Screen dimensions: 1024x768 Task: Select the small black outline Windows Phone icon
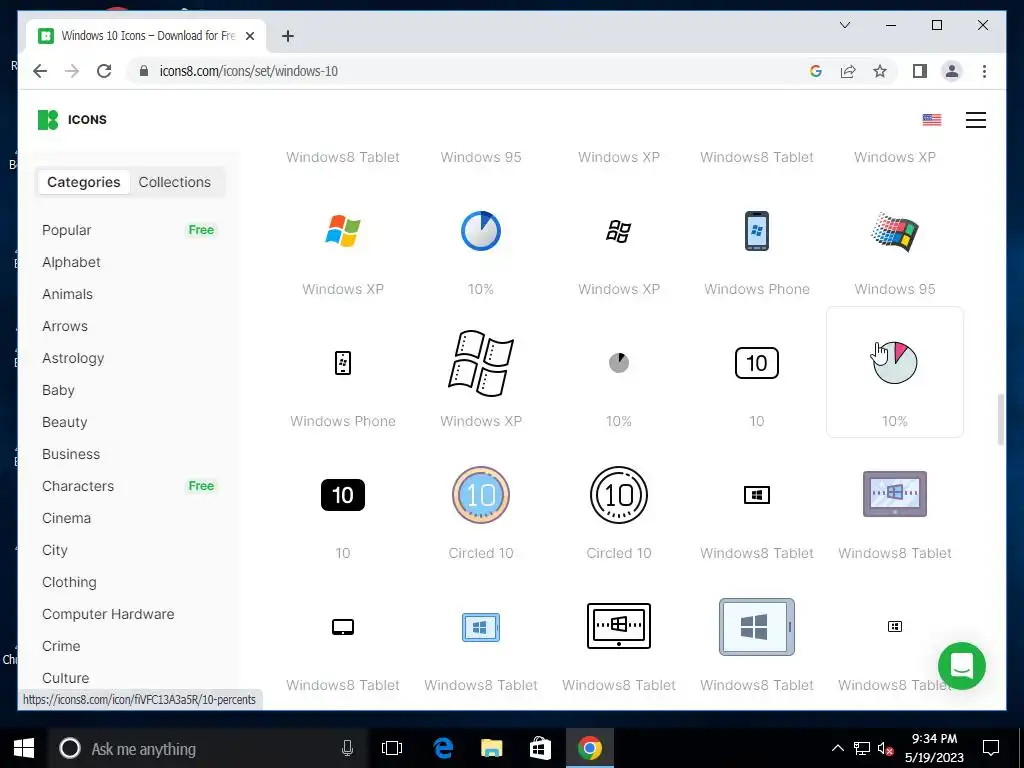coord(343,363)
